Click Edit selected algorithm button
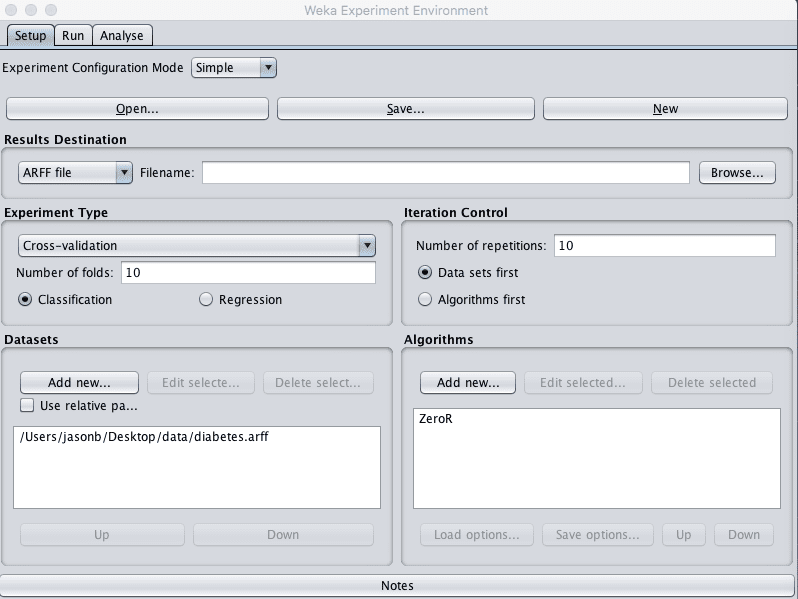Image resolution: width=798 pixels, height=599 pixels. [583, 383]
